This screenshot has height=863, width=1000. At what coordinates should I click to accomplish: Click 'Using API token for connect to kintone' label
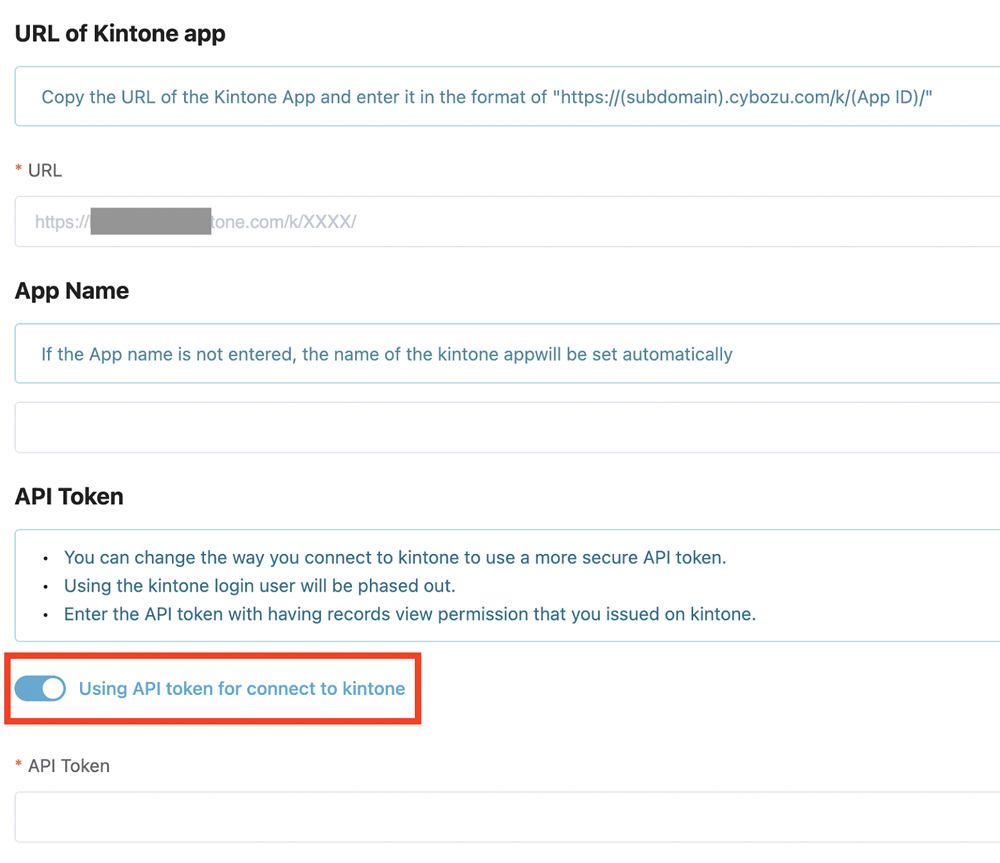click(242, 689)
